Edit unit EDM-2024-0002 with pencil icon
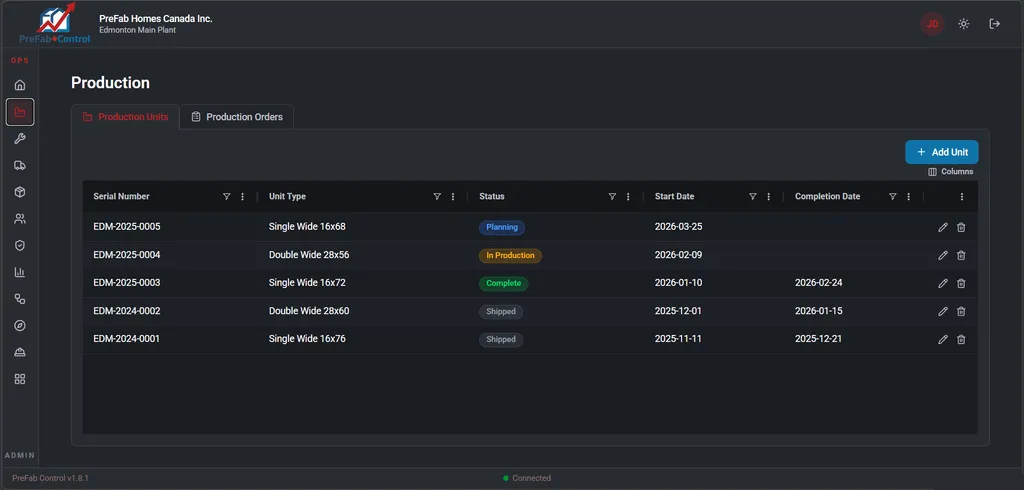 coord(942,312)
